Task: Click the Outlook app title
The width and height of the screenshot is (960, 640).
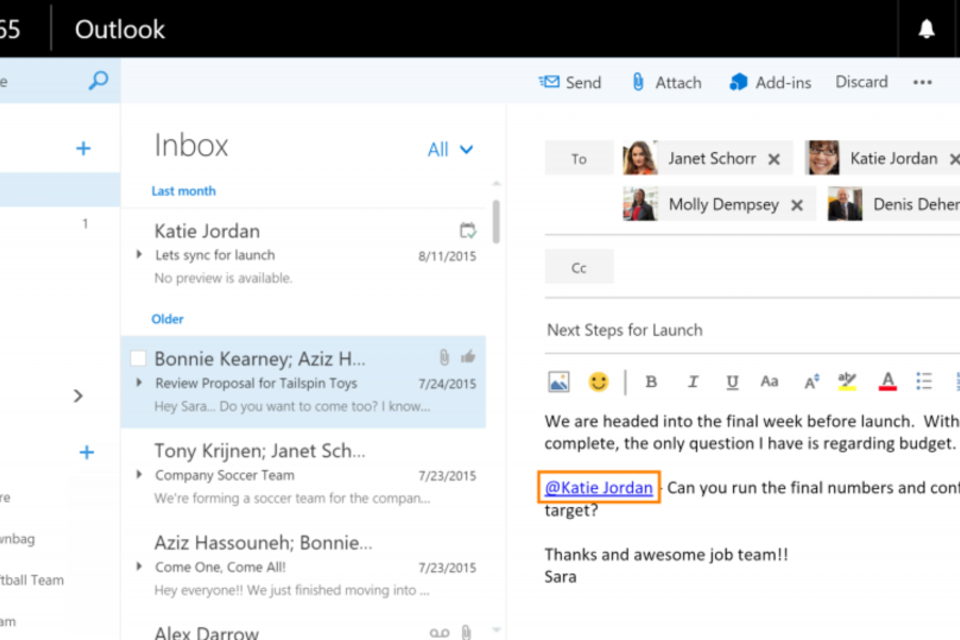Action: (x=120, y=29)
